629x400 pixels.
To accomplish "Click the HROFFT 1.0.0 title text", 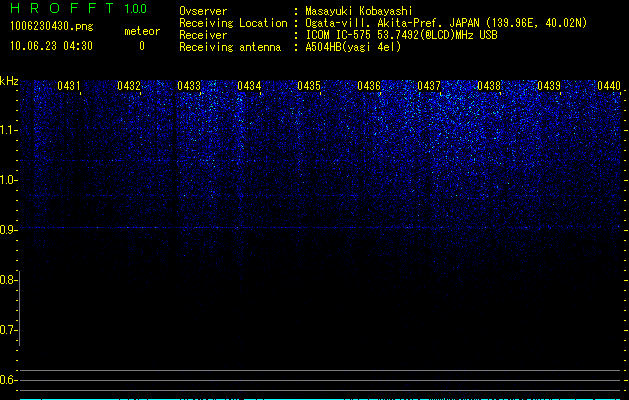I will pos(78,8).
